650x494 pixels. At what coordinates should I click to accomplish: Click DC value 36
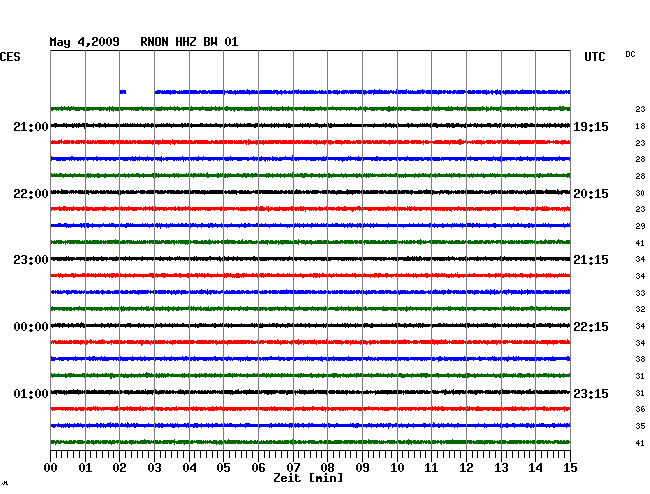[640, 409]
